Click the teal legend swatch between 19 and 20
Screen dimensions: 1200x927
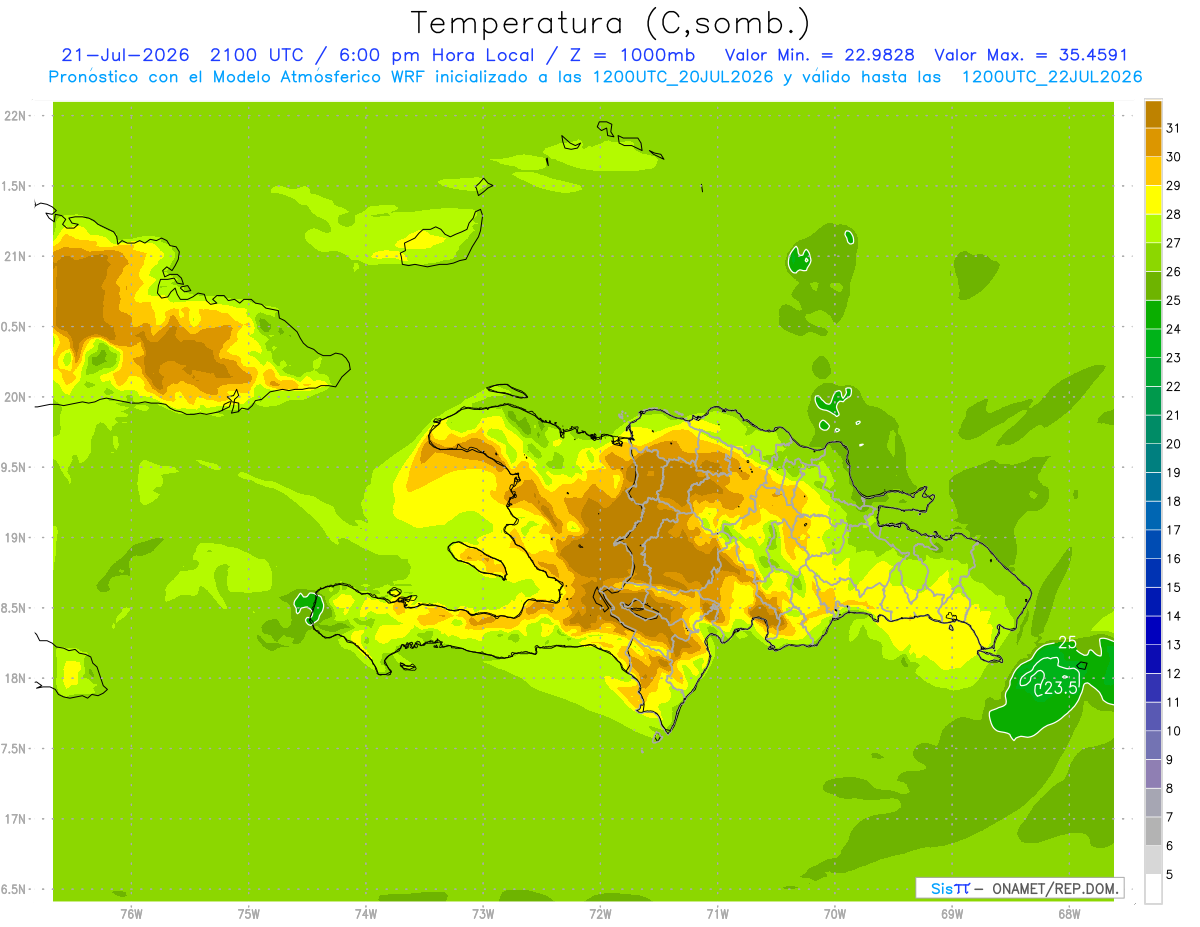pos(1153,458)
